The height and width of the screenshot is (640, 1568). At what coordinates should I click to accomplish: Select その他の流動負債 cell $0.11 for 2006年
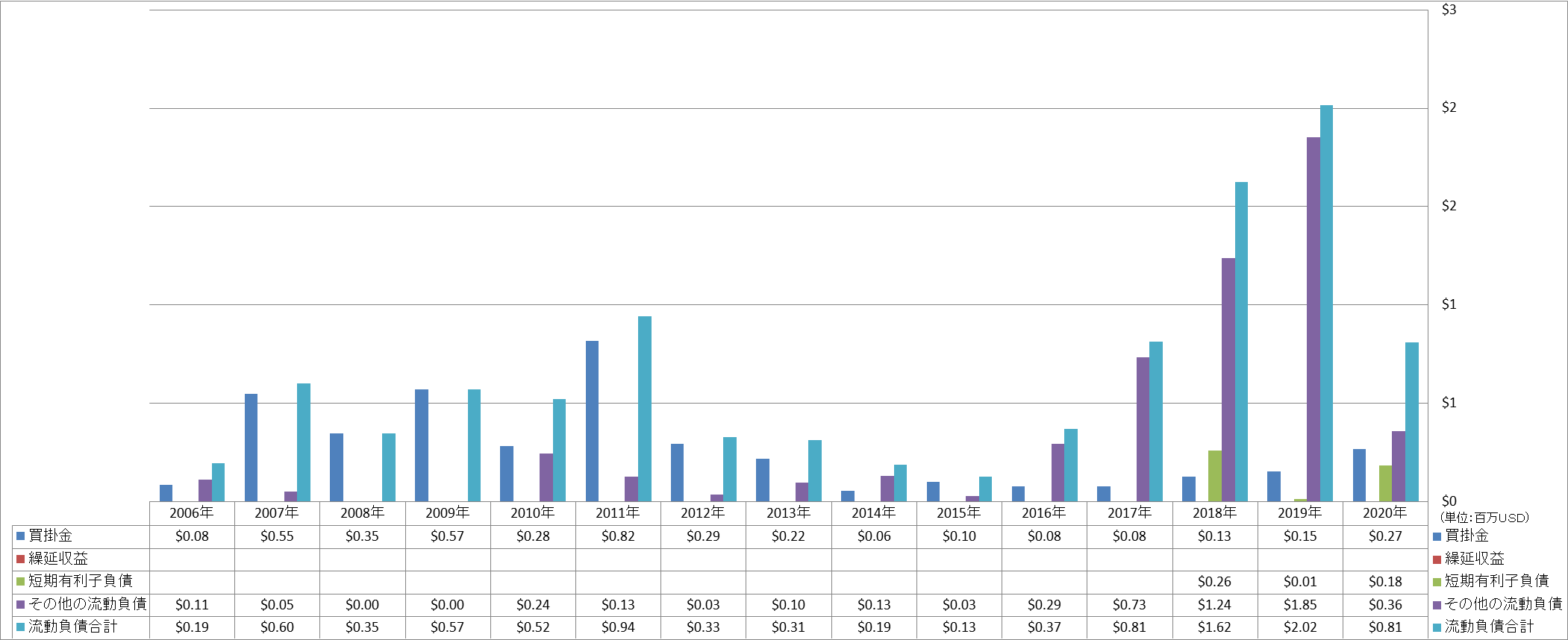[x=192, y=605]
